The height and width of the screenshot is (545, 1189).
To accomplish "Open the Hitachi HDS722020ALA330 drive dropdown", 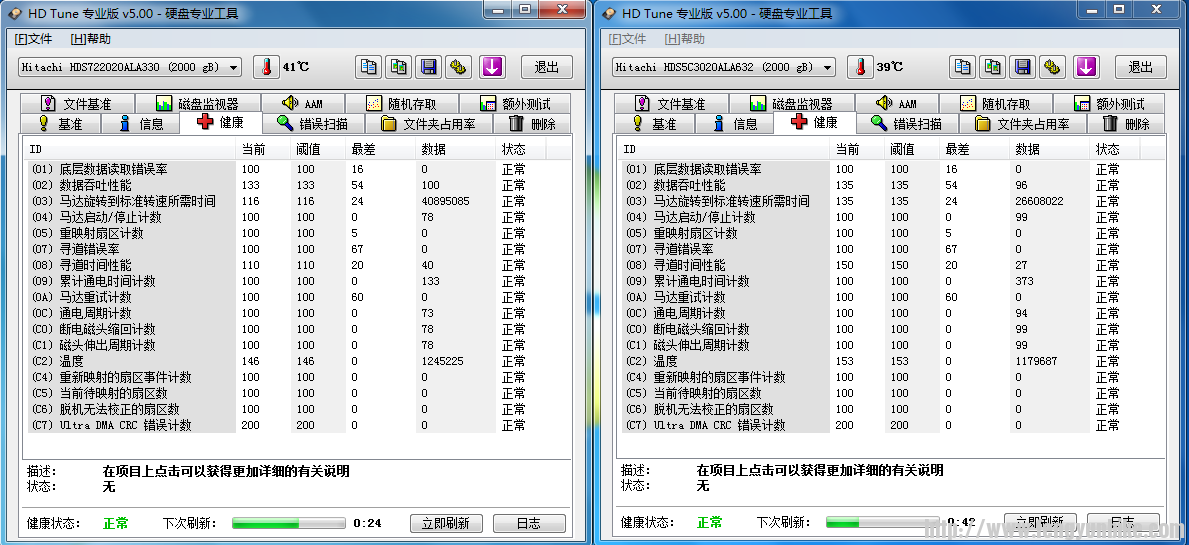I will click(130, 67).
